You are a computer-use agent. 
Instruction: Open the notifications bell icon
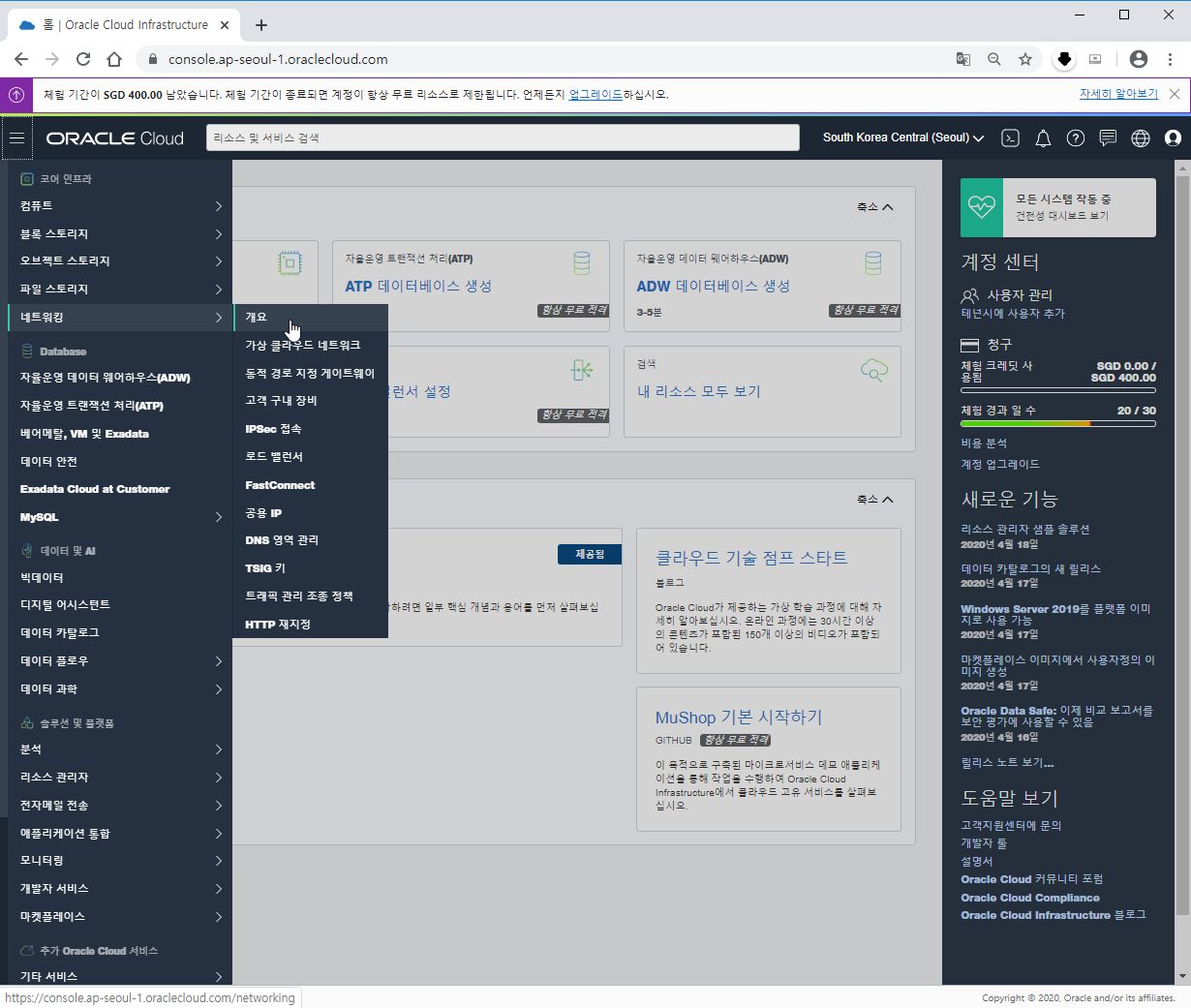(x=1043, y=138)
